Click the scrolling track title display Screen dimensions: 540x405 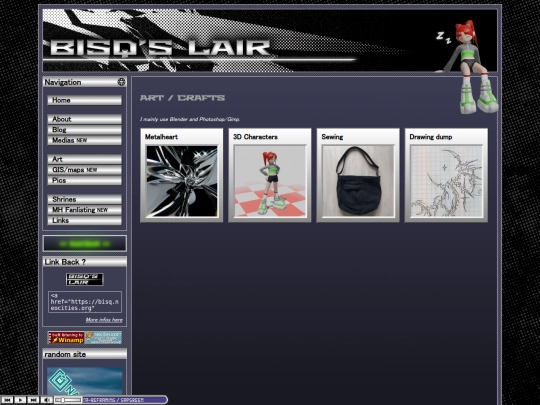pyautogui.click(x=124, y=400)
